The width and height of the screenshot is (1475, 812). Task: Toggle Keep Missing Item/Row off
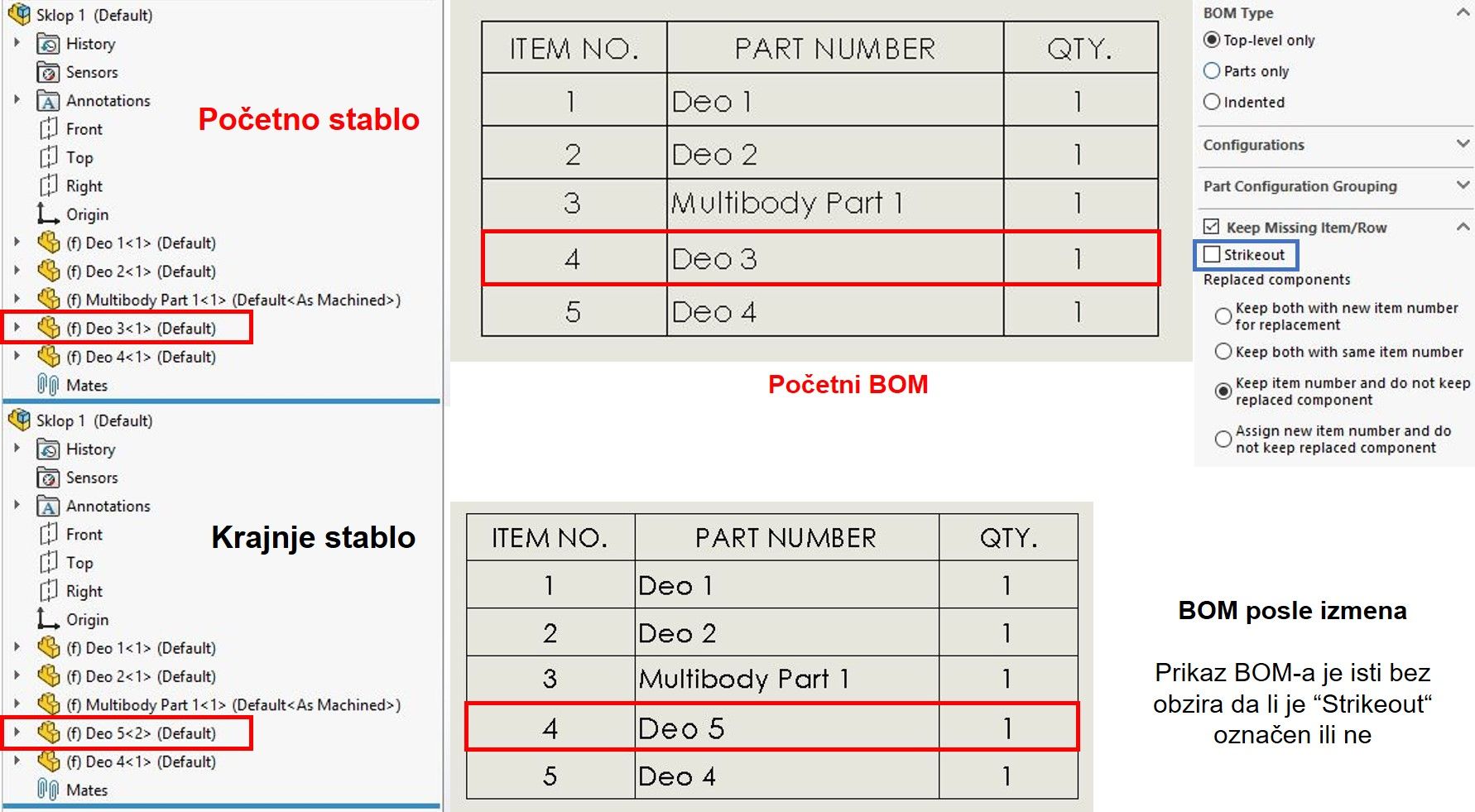point(1210,227)
